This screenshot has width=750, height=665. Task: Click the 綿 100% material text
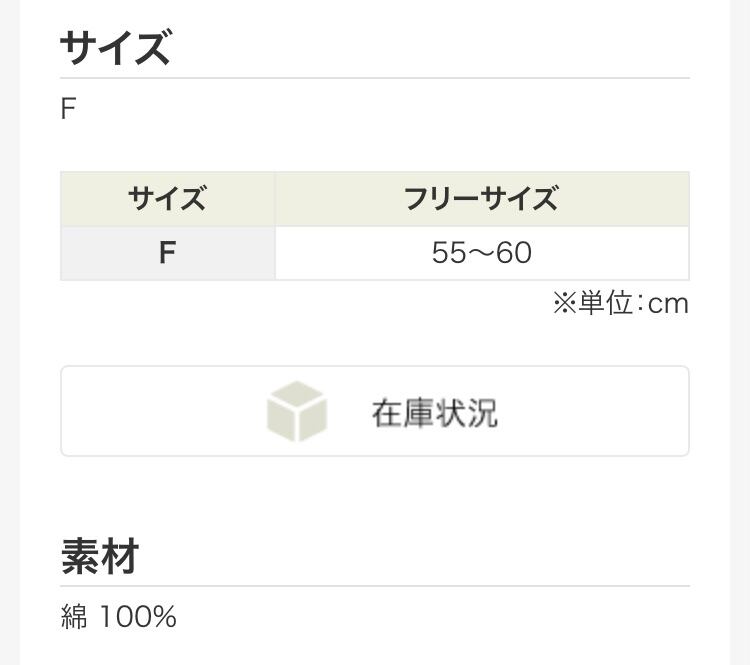(118, 617)
